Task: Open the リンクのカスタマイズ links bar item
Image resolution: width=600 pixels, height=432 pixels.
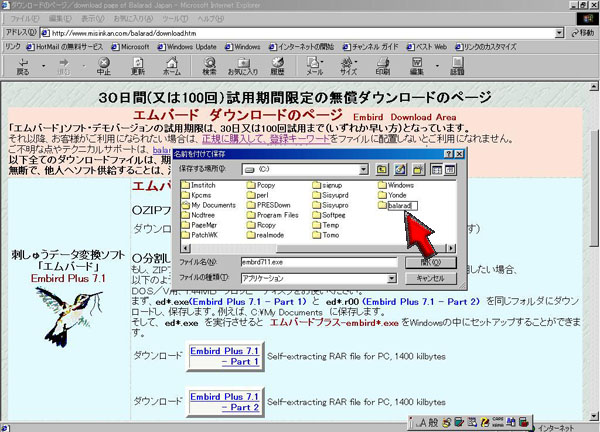Action: [x=486, y=47]
